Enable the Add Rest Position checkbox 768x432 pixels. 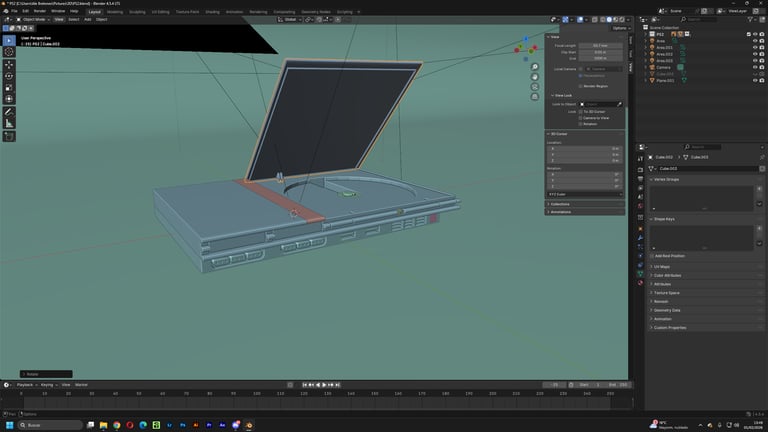pos(652,256)
